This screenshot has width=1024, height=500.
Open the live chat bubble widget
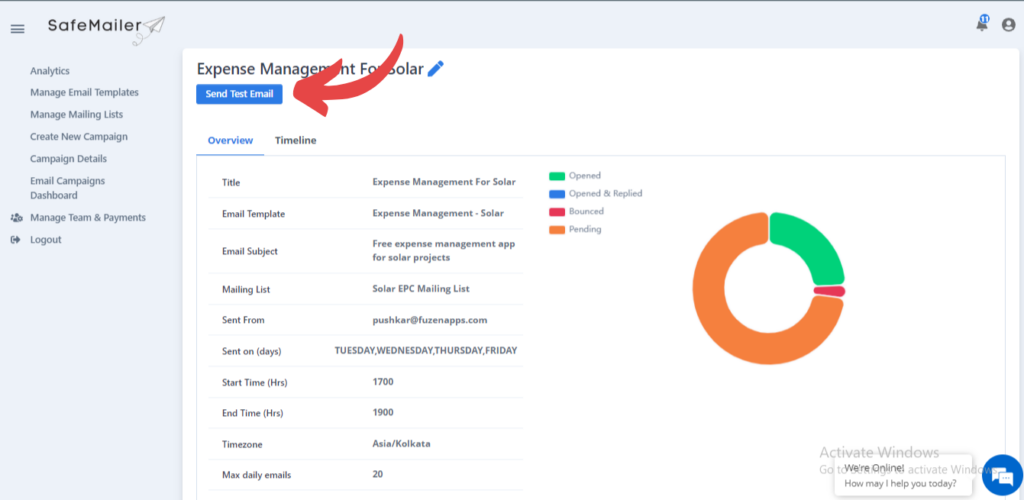click(x=1002, y=475)
